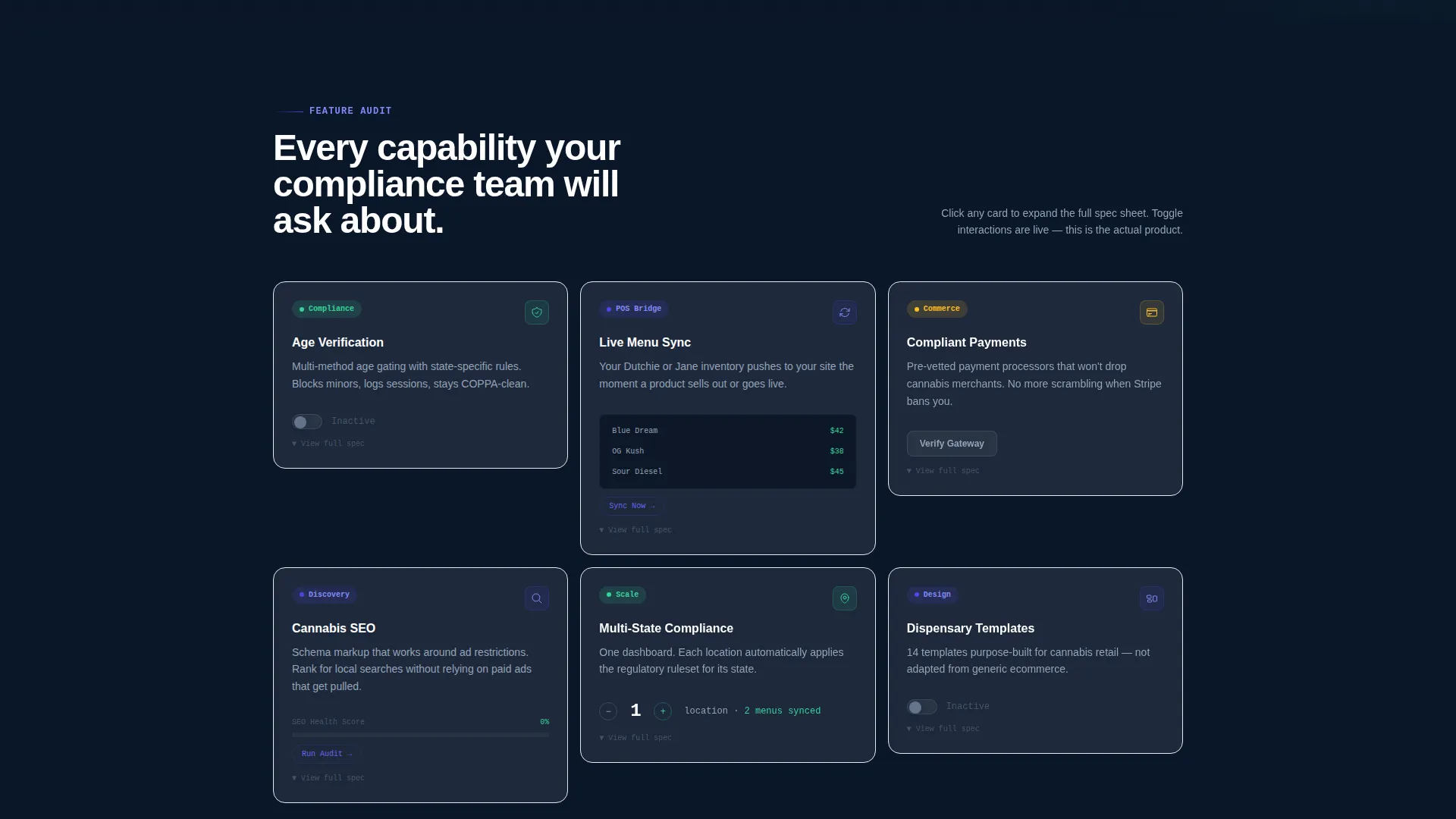1456x819 pixels.
Task: Click the Sour Diesel menu row
Action: point(728,472)
